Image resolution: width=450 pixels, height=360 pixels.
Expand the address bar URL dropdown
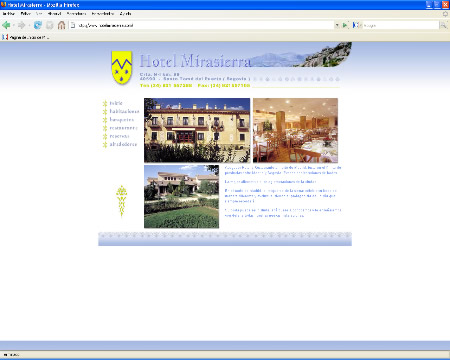pyautogui.click(x=337, y=25)
